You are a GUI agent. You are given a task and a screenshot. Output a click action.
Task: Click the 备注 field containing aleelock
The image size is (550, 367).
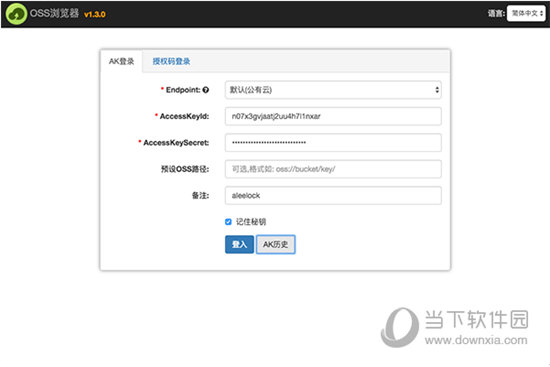click(333, 195)
